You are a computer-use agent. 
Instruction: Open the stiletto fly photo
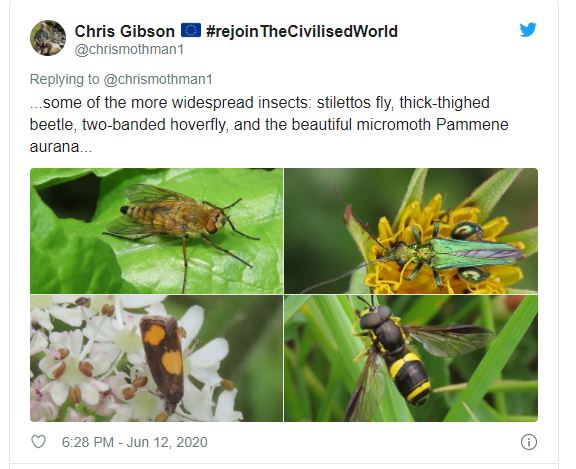tap(156, 231)
